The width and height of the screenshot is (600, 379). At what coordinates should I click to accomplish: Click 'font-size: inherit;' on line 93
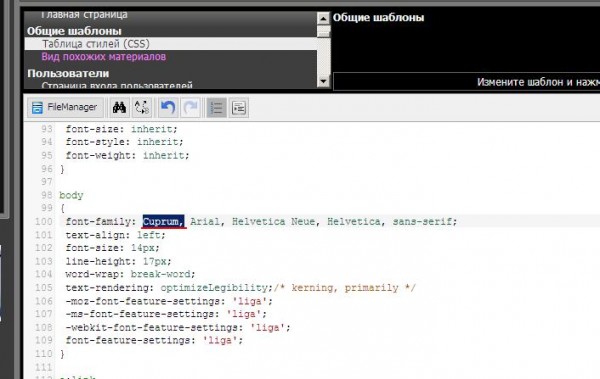[x=121, y=129]
